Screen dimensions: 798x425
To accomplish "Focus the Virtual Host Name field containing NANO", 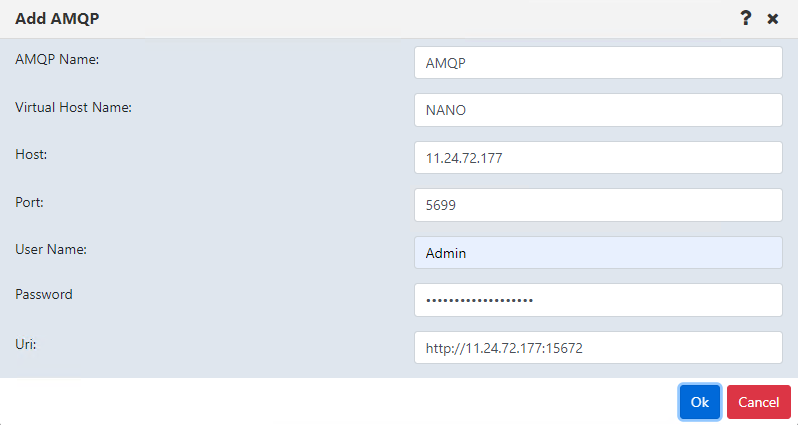I will point(598,110).
